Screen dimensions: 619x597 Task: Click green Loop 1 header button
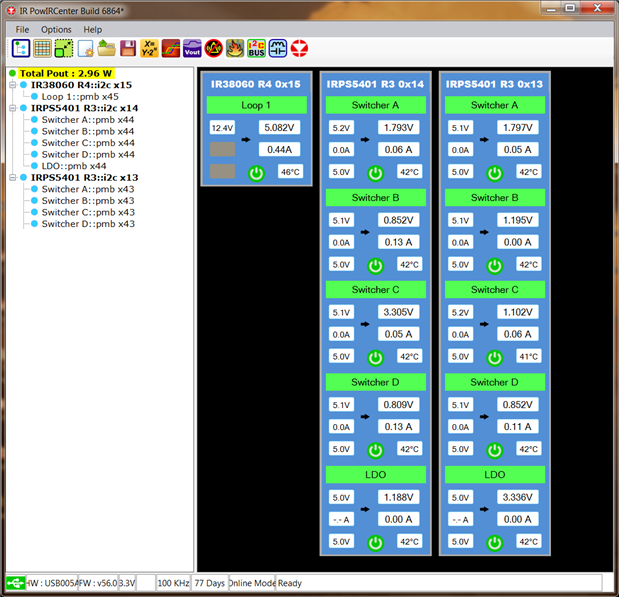[x=255, y=104]
